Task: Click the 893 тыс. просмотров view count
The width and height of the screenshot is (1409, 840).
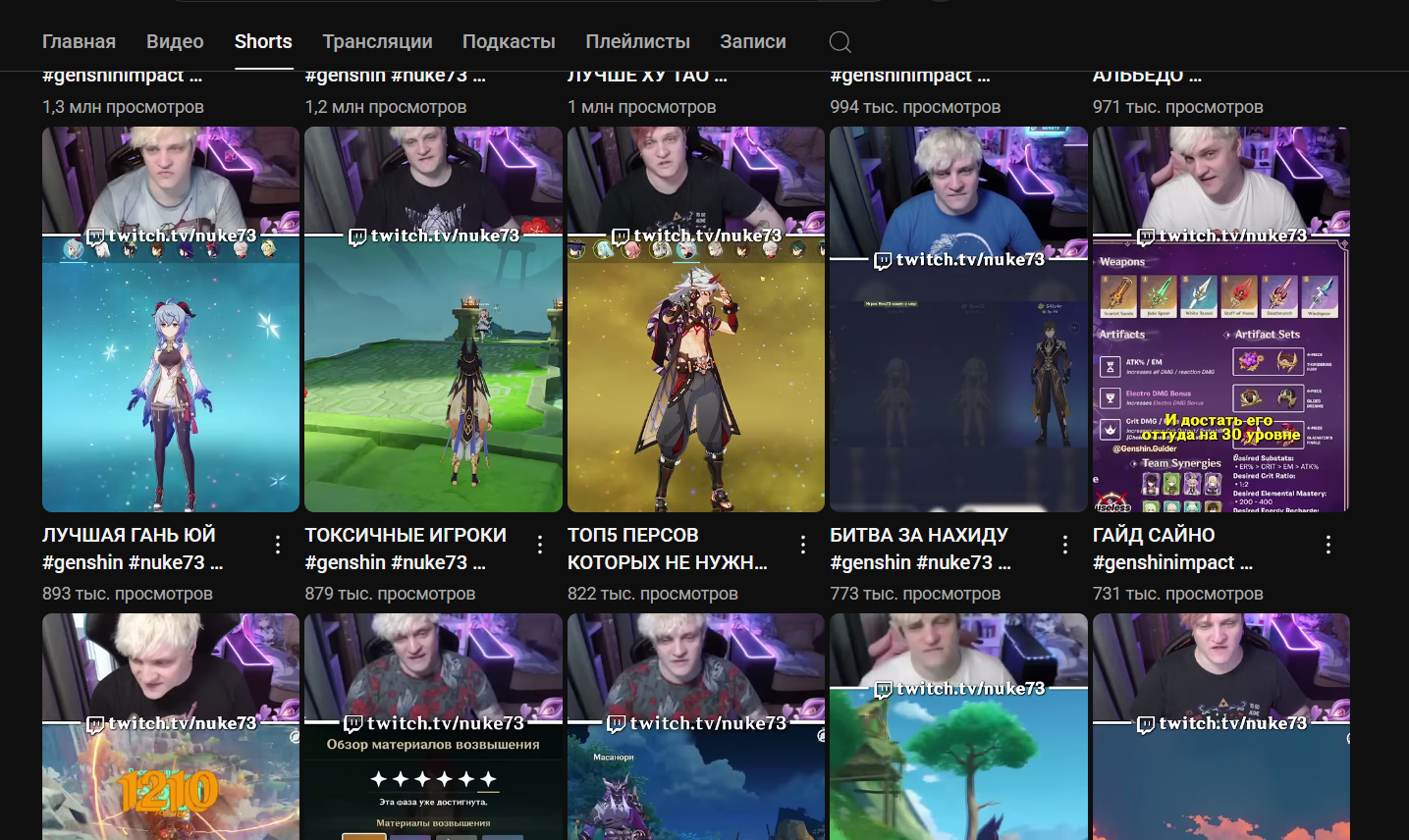Action: (x=128, y=594)
